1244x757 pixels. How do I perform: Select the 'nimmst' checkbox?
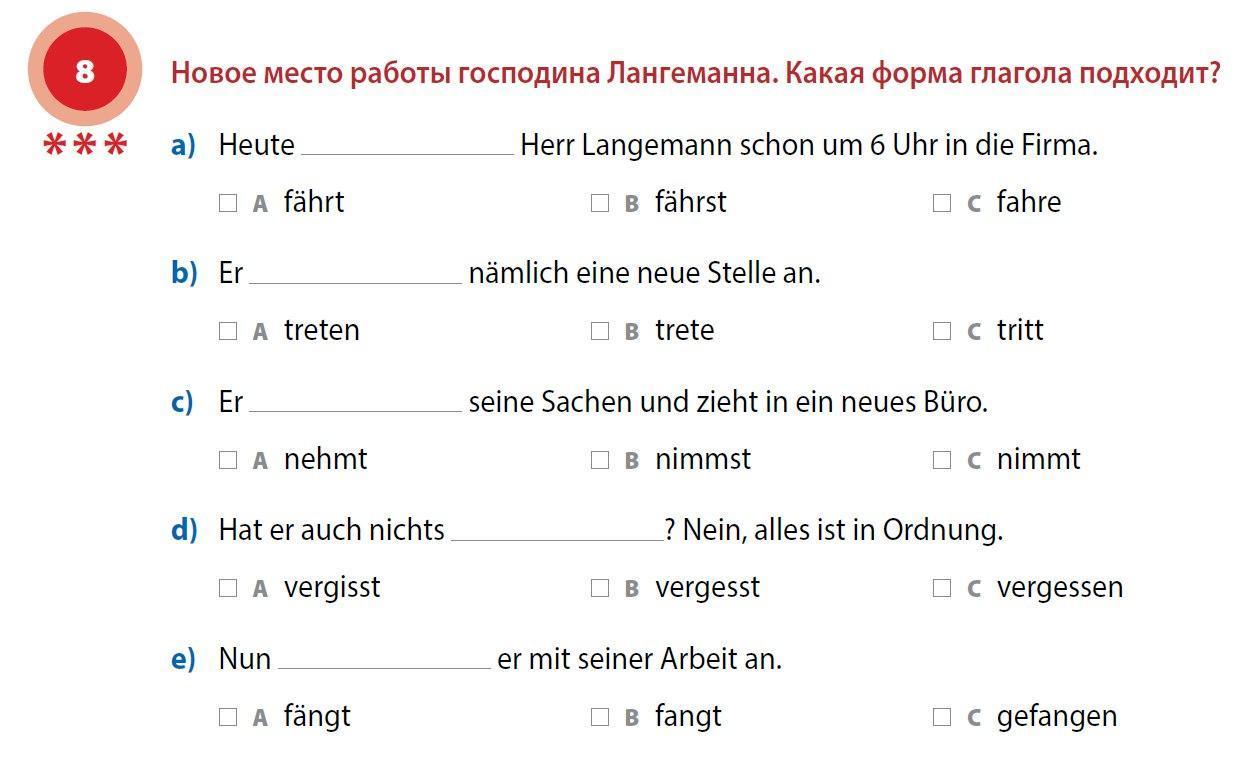600,460
